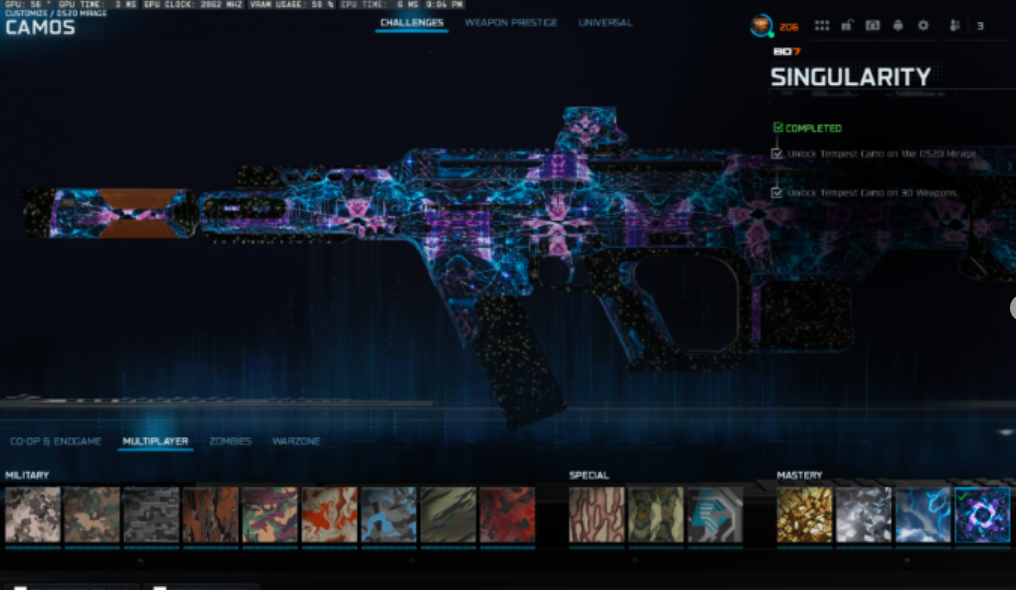Click the green Completed checkmark
The height and width of the screenshot is (590, 1016).
pyautogui.click(x=778, y=128)
